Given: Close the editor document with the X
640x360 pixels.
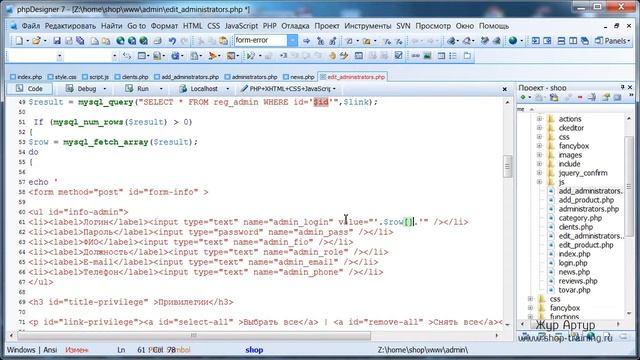Looking at the screenshot, I should (x=504, y=89).
